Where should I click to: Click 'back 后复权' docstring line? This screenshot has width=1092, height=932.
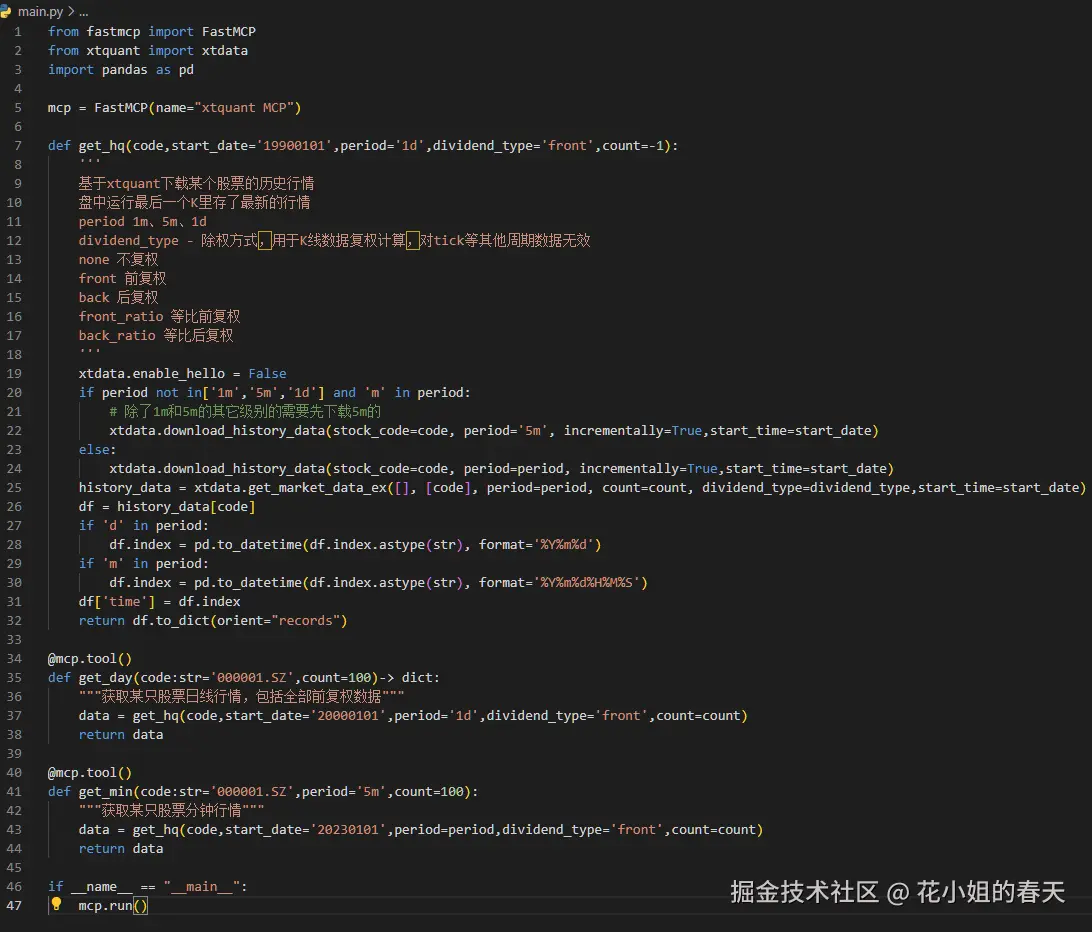(x=118, y=297)
